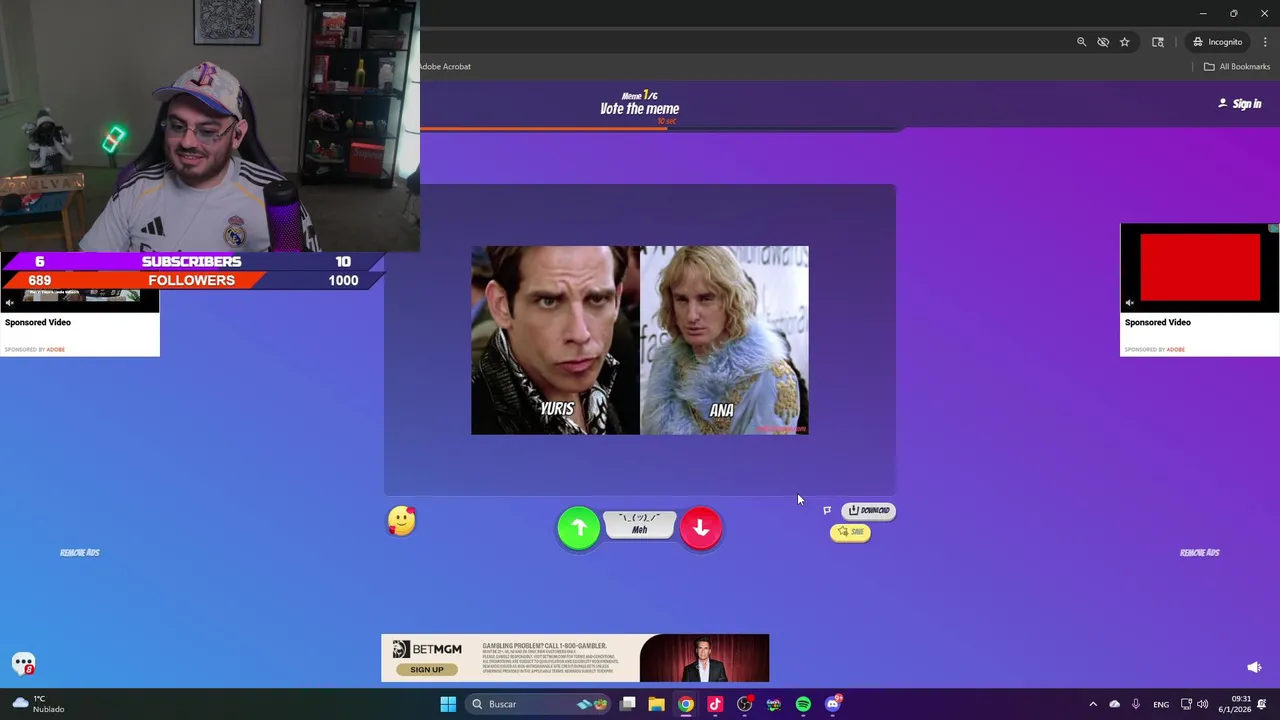The height and width of the screenshot is (720, 1280).
Task: Open colorful app icon beside OBS
Action: (774, 704)
